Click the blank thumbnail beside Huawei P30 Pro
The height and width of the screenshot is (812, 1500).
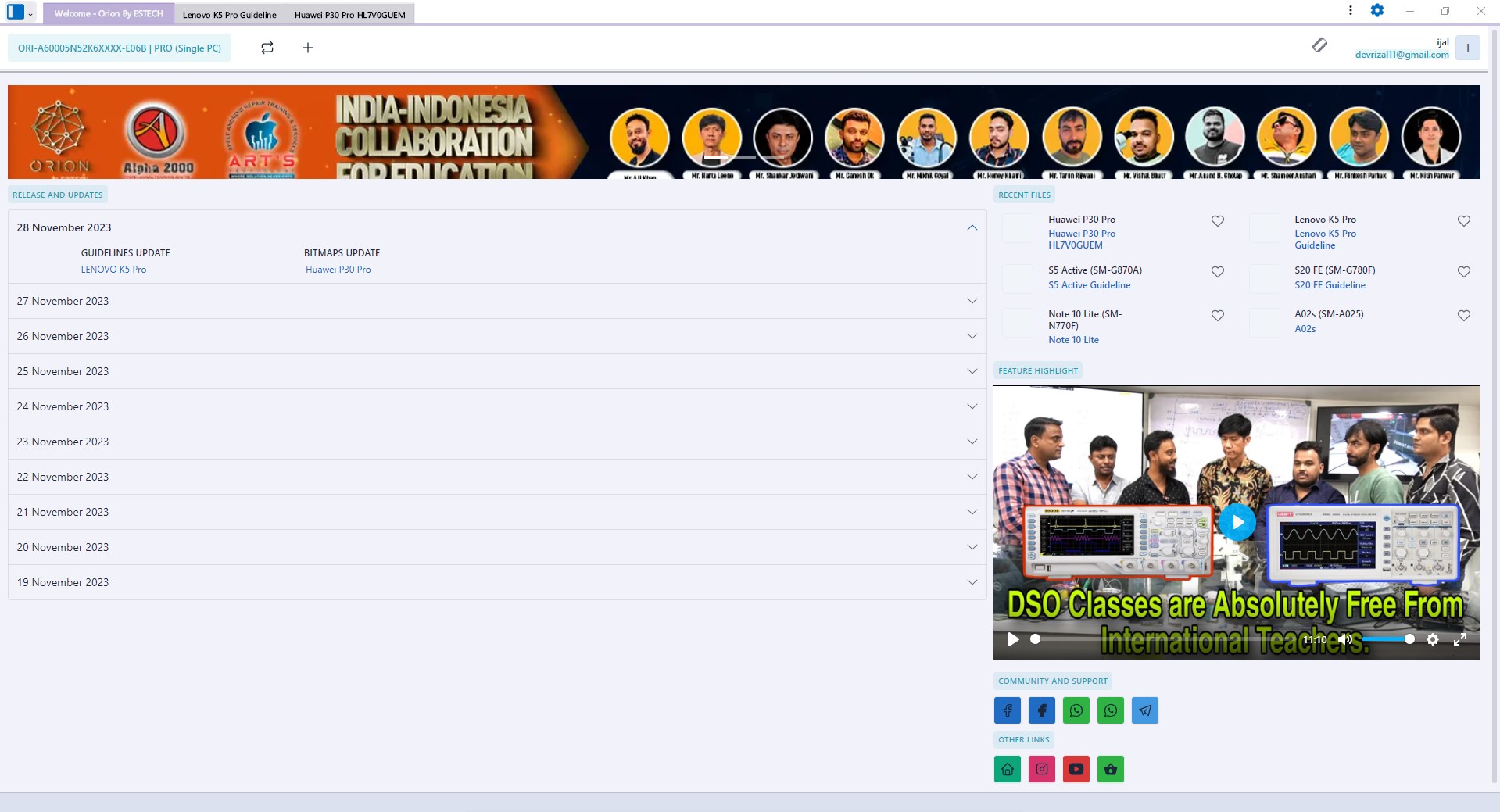1018,227
